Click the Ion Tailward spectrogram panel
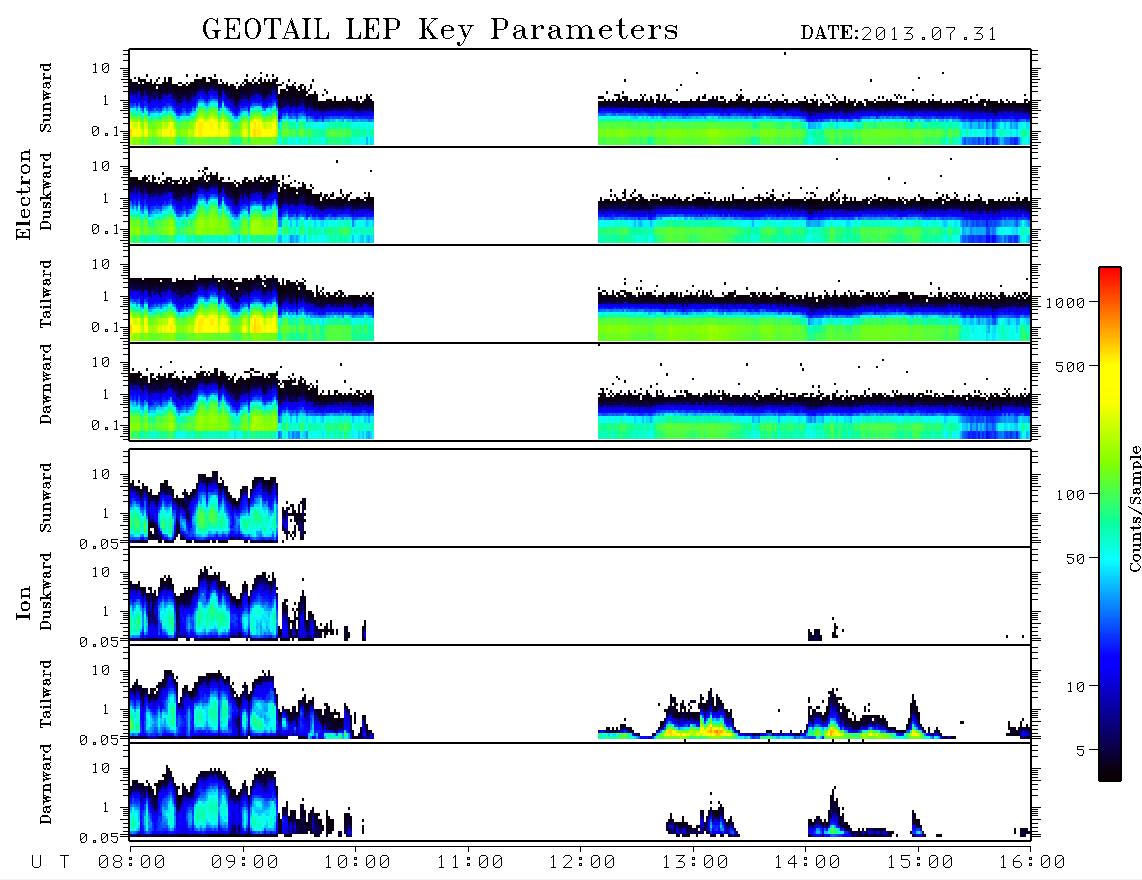1142x880 pixels. (x=580, y=694)
